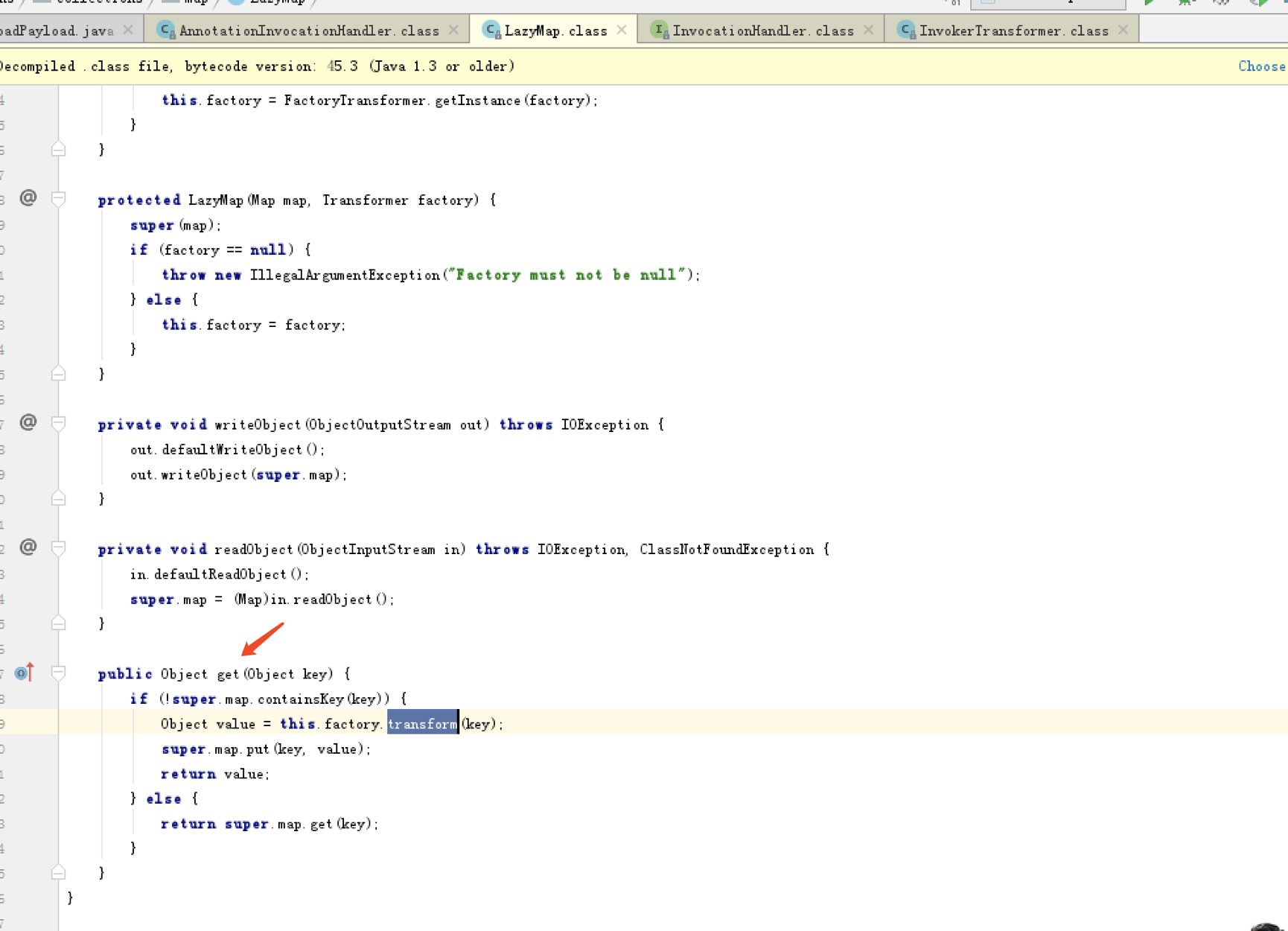
Task: Click the return super.map.get(key) line
Action: pos(270,824)
